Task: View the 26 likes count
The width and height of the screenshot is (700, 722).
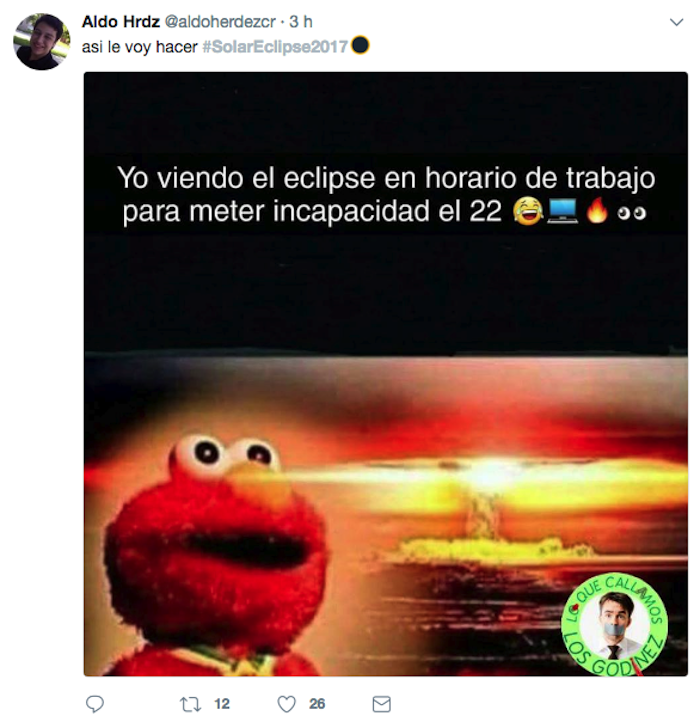Action: pyautogui.click(x=317, y=704)
